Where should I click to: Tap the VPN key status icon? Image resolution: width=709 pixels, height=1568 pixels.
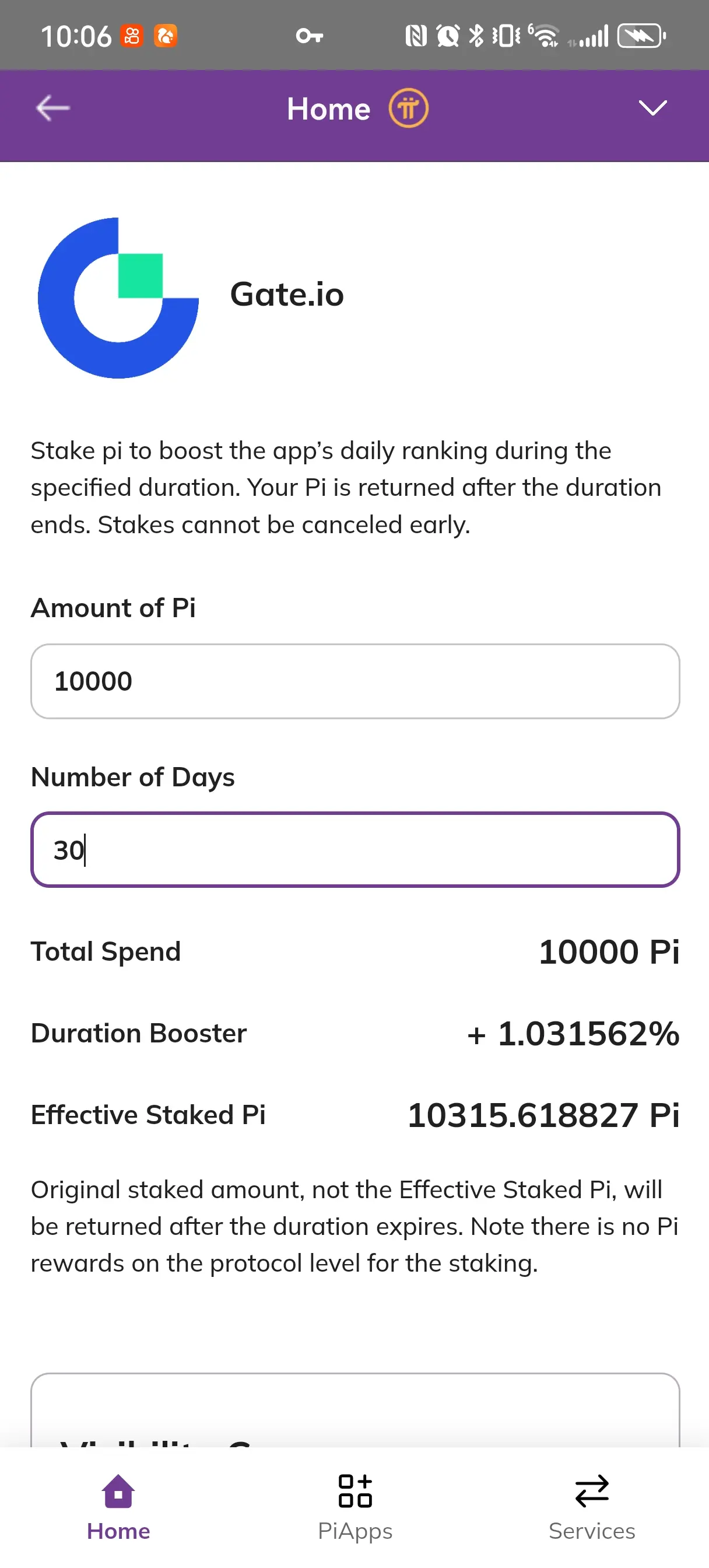click(x=309, y=36)
